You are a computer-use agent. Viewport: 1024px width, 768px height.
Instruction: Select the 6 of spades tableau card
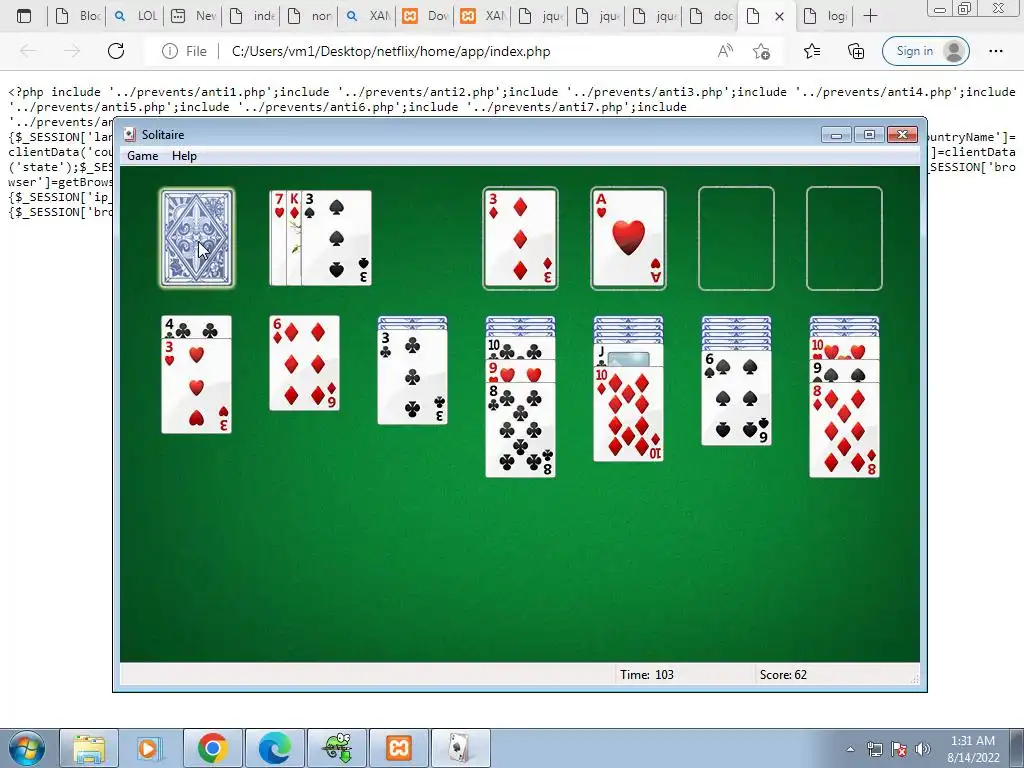737,398
